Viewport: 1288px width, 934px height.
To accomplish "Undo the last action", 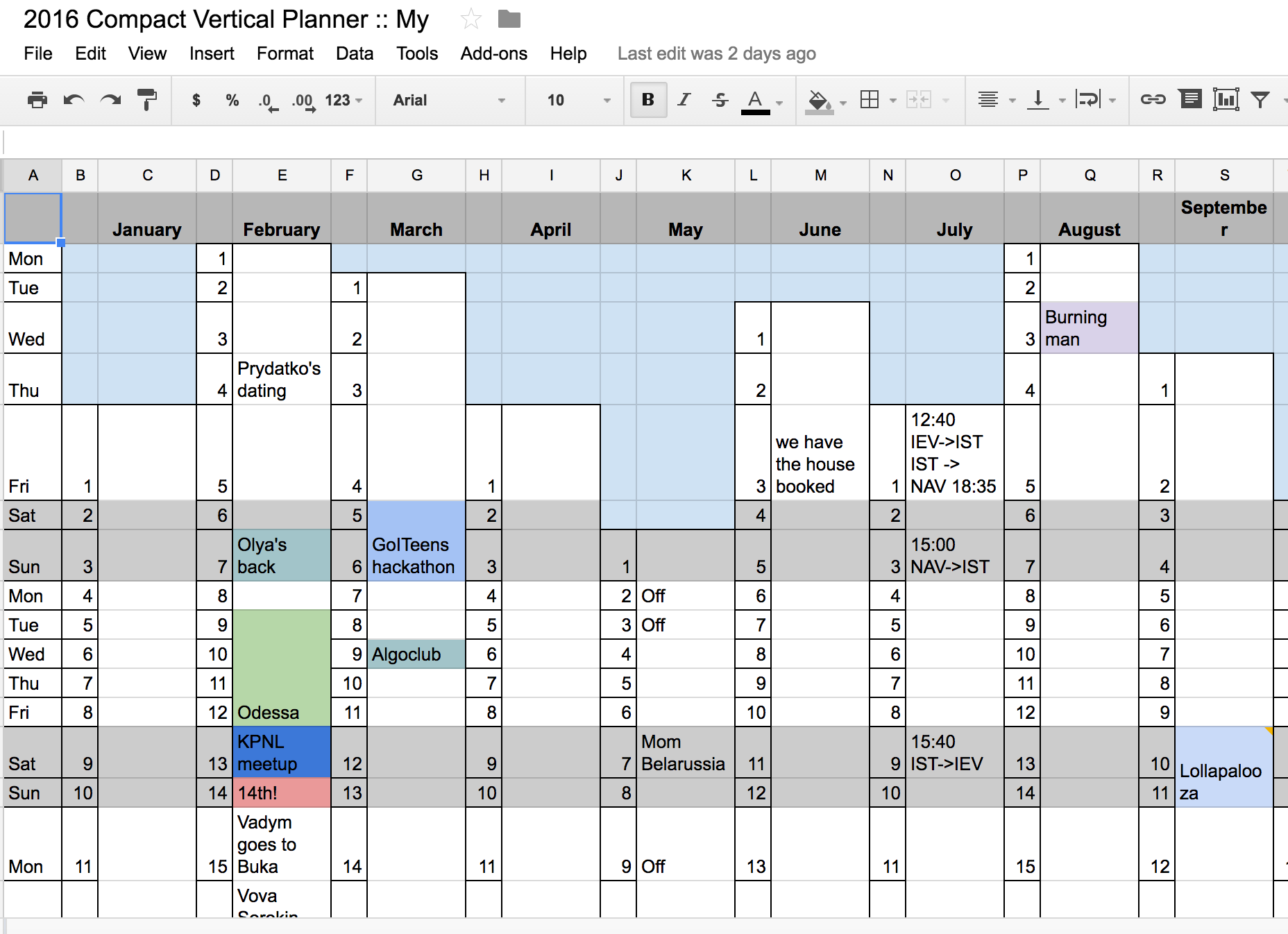I will pyautogui.click(x=74, y=100).
